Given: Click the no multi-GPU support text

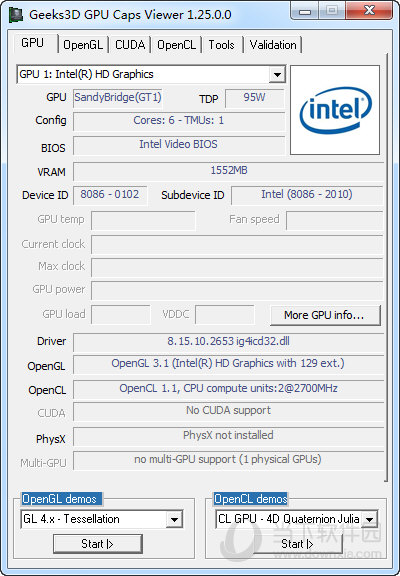Looking at the screenshot, I should point(228,460).
